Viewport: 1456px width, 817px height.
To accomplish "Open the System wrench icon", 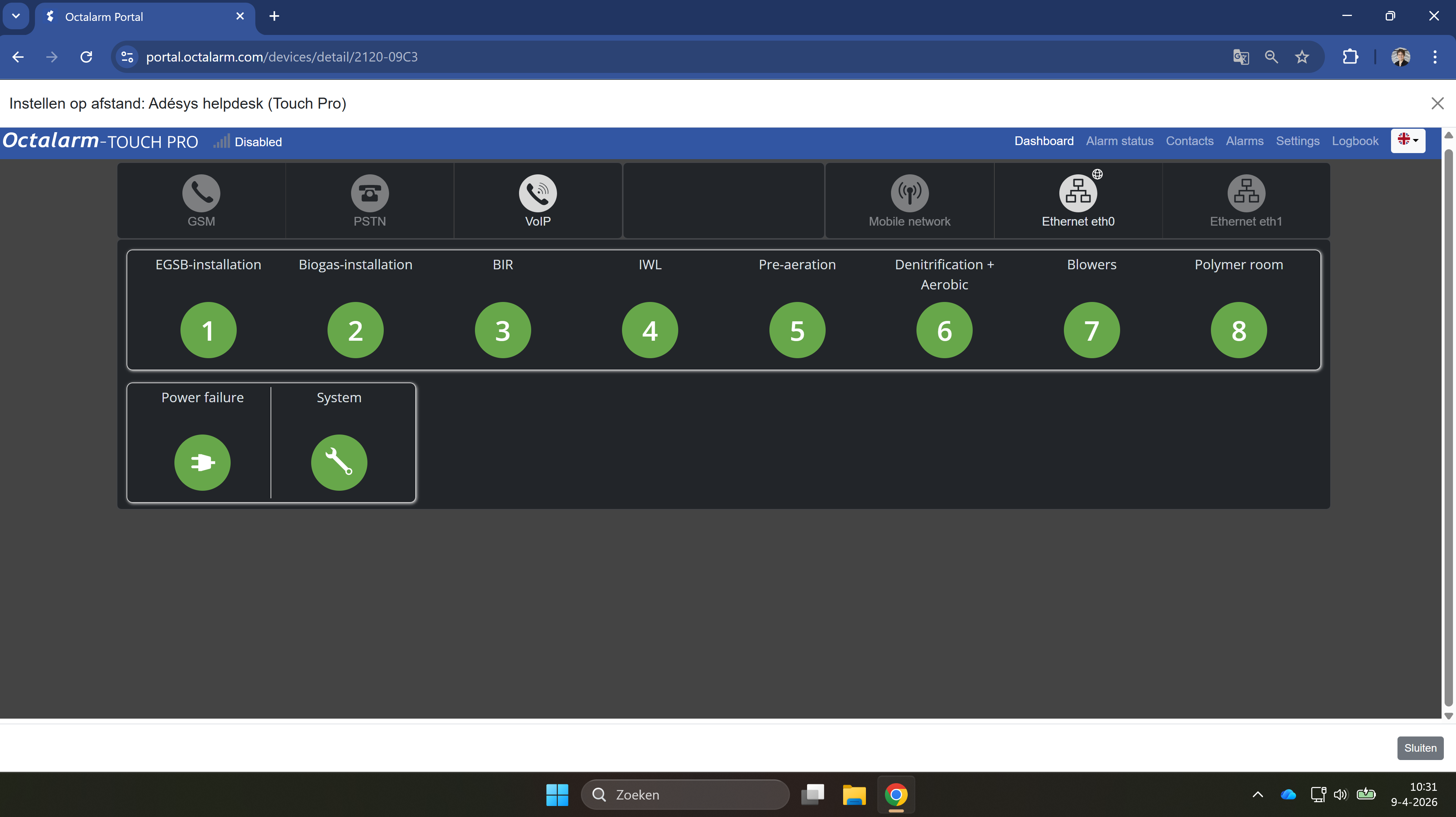I will [x=339, y=462].
